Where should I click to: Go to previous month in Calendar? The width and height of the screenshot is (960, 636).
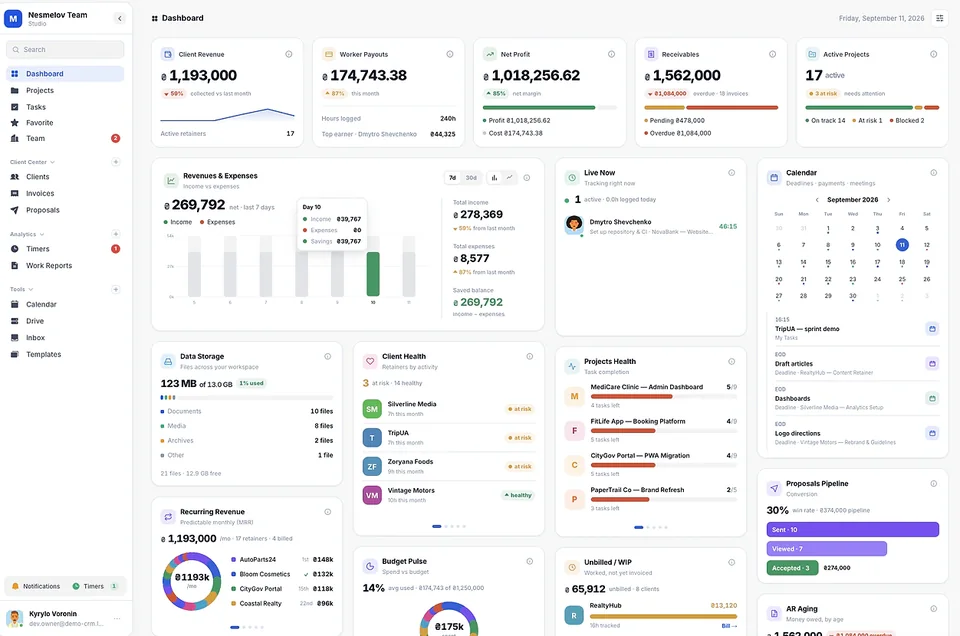pyautogui.click(x=817, y=200)
